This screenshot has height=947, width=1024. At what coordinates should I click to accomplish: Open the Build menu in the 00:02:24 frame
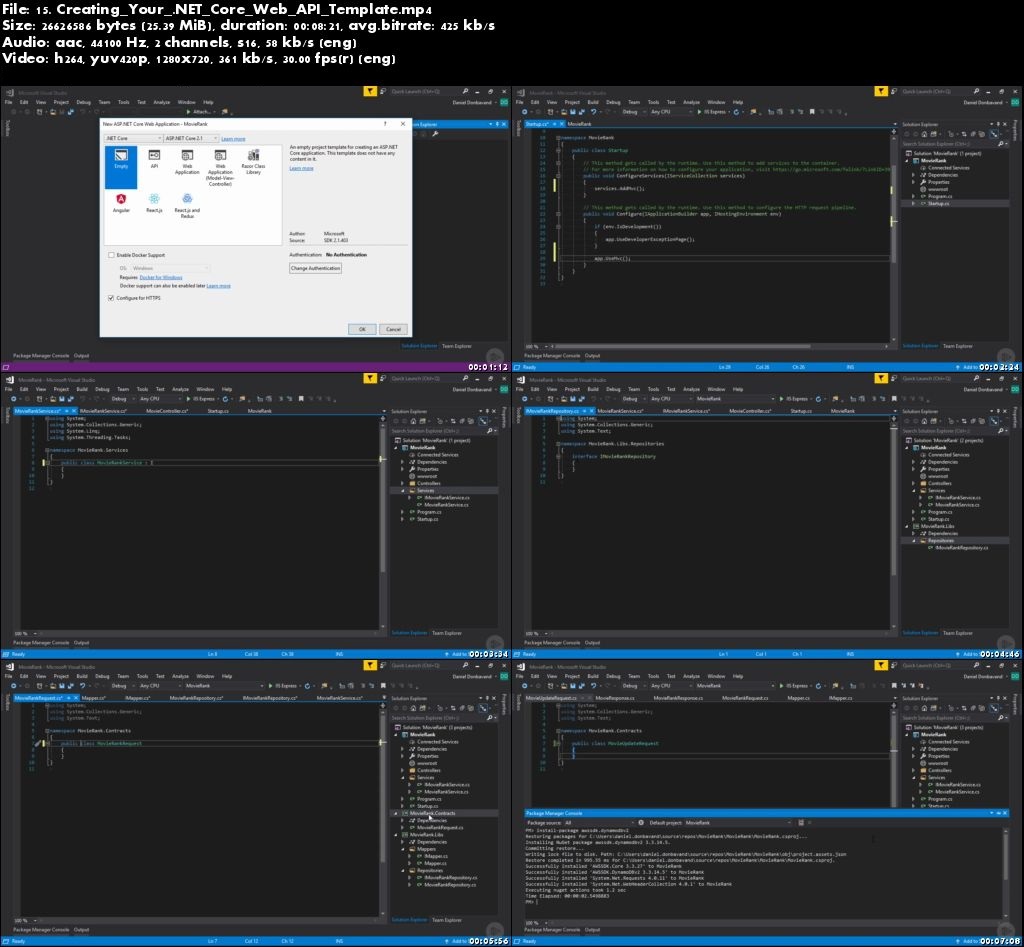pos(593,102)
